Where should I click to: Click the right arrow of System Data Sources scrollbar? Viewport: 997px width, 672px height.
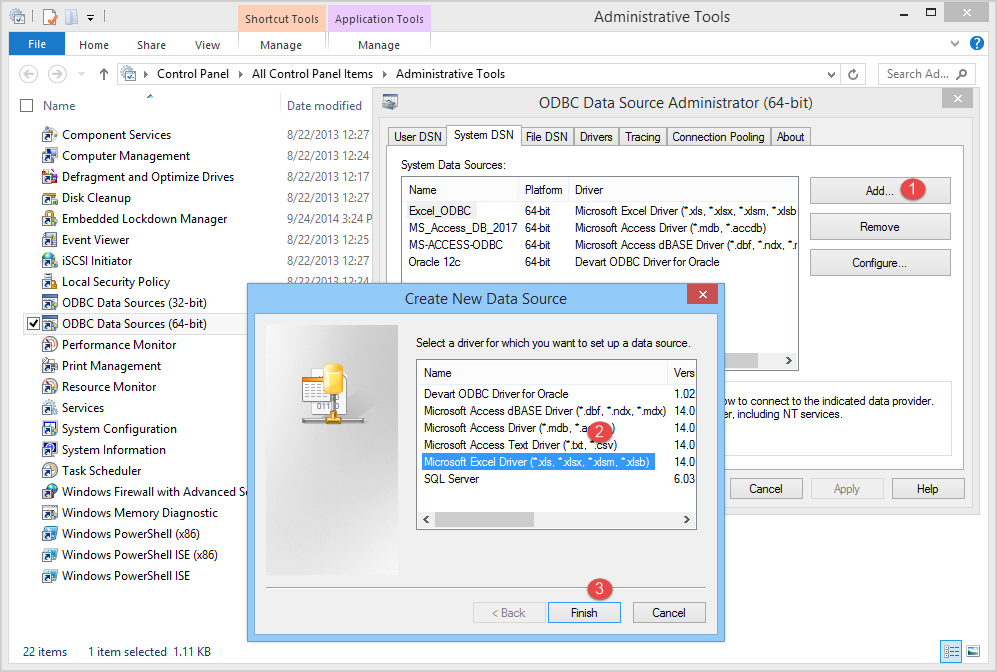(788, 360)
